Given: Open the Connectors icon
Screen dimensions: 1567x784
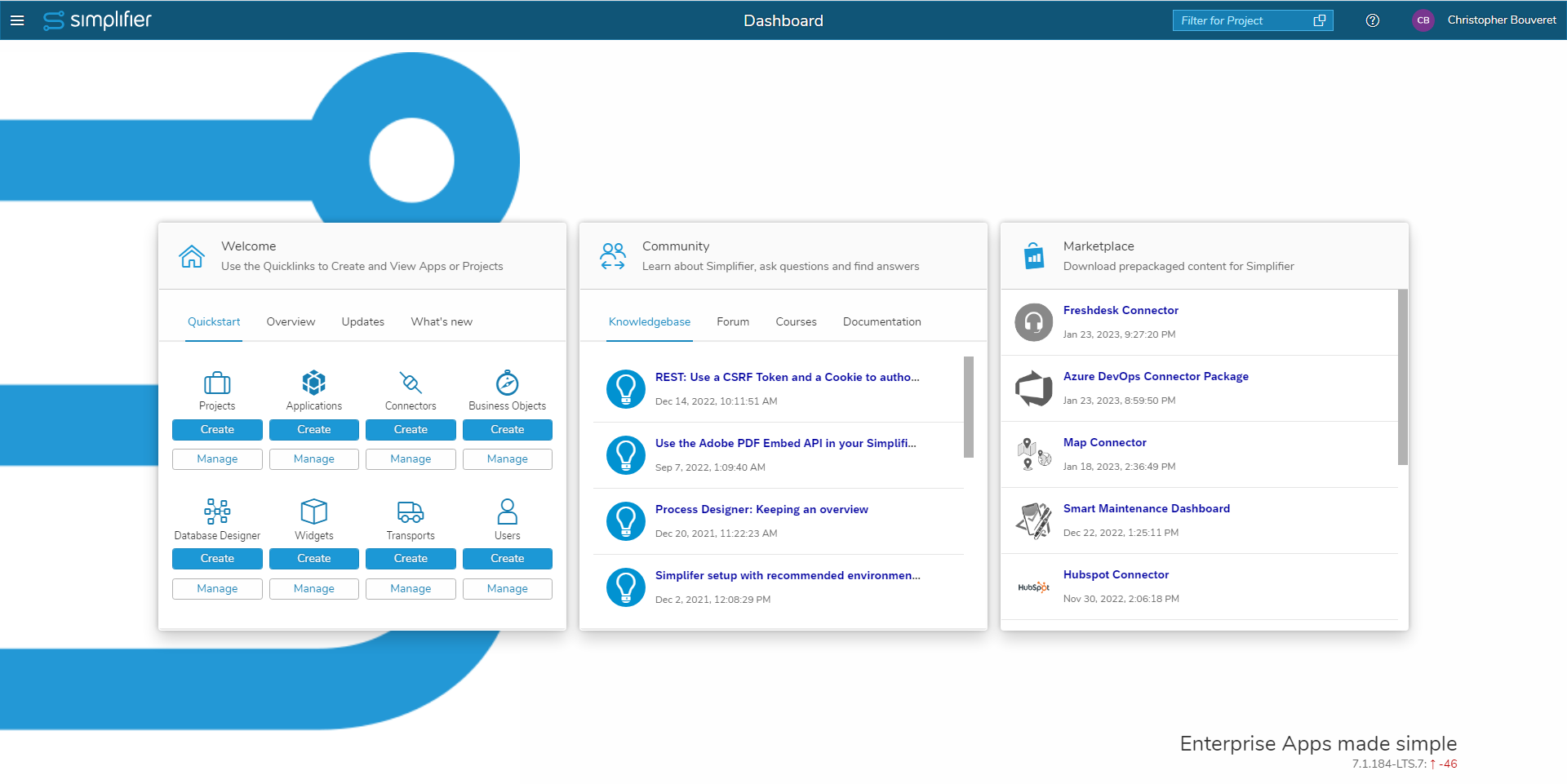Looking at the screenshot, I should 411,382.
